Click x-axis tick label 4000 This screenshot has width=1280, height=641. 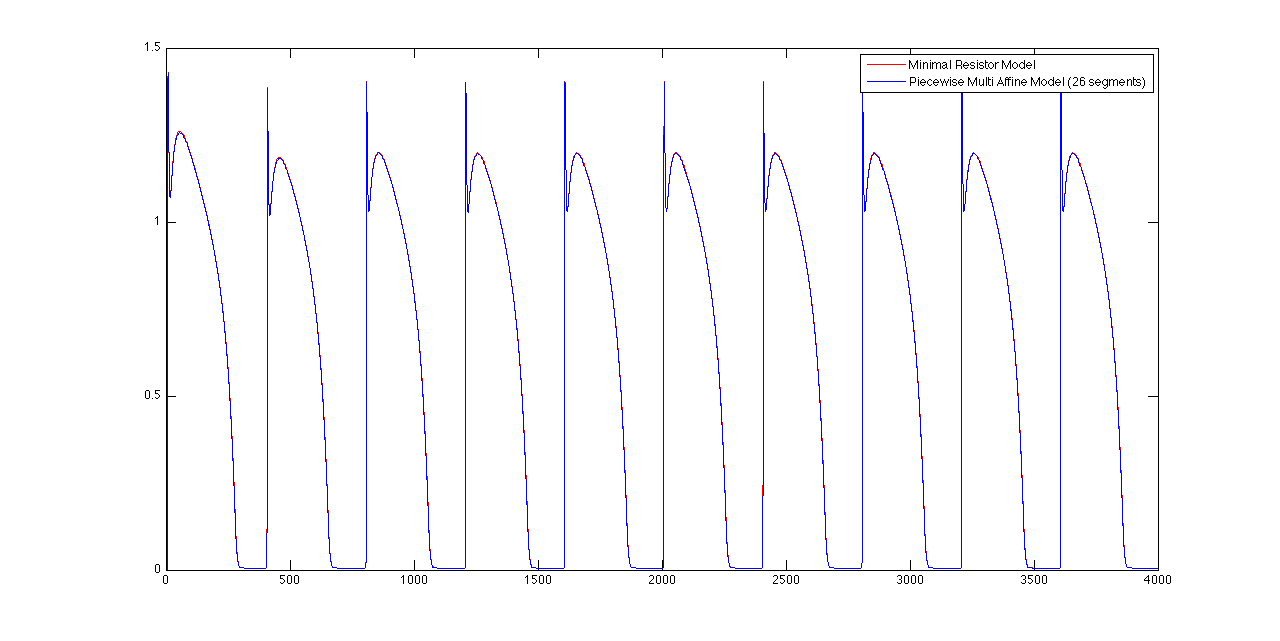click(1158, 579)
